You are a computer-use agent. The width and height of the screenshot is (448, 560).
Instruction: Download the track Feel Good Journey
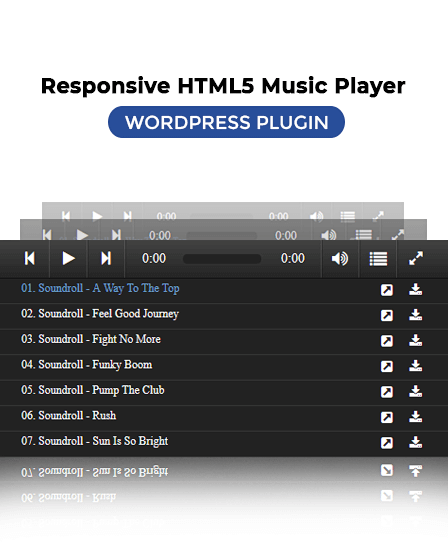(415, 315)
